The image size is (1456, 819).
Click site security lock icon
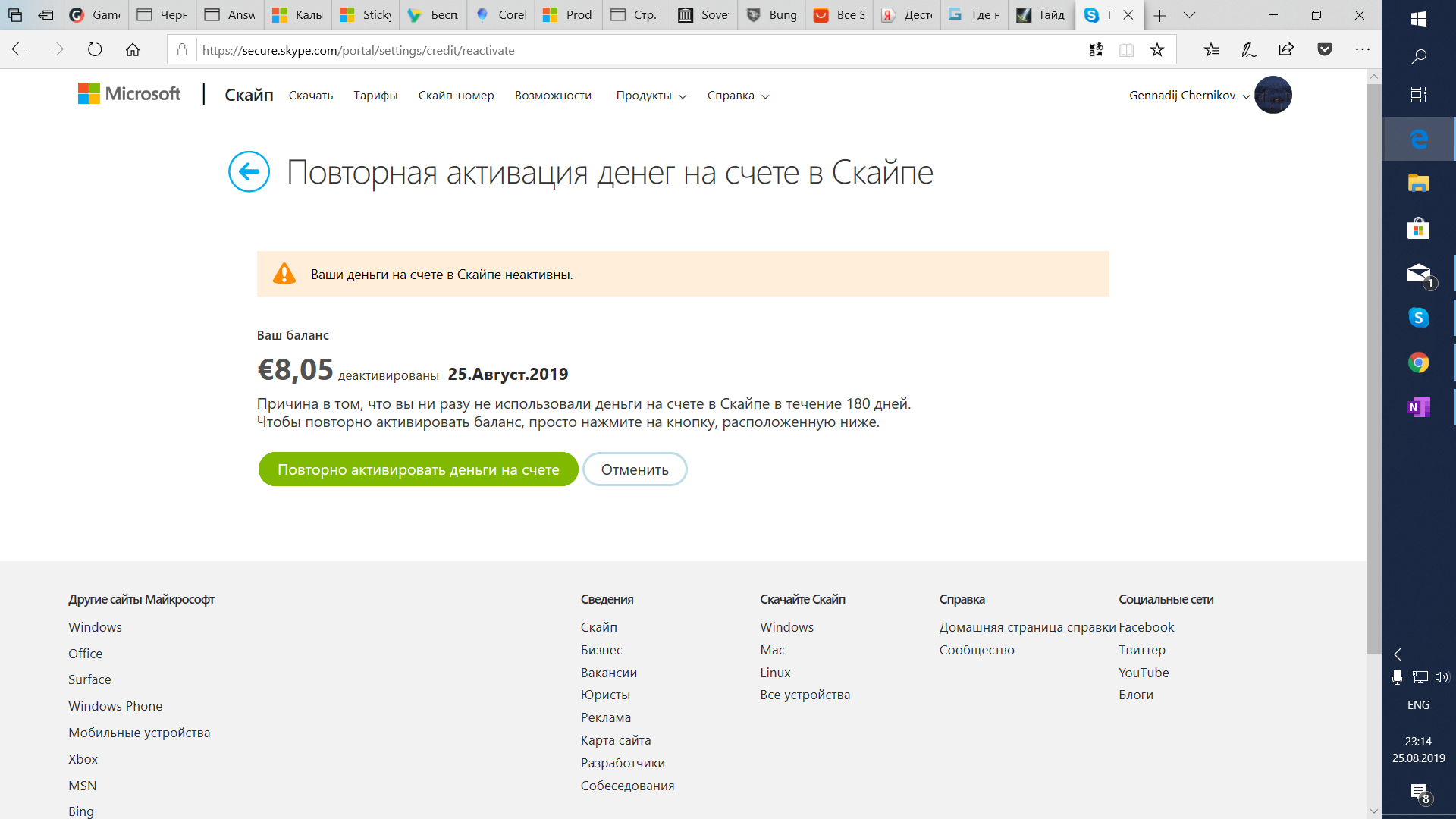(182, 50)
